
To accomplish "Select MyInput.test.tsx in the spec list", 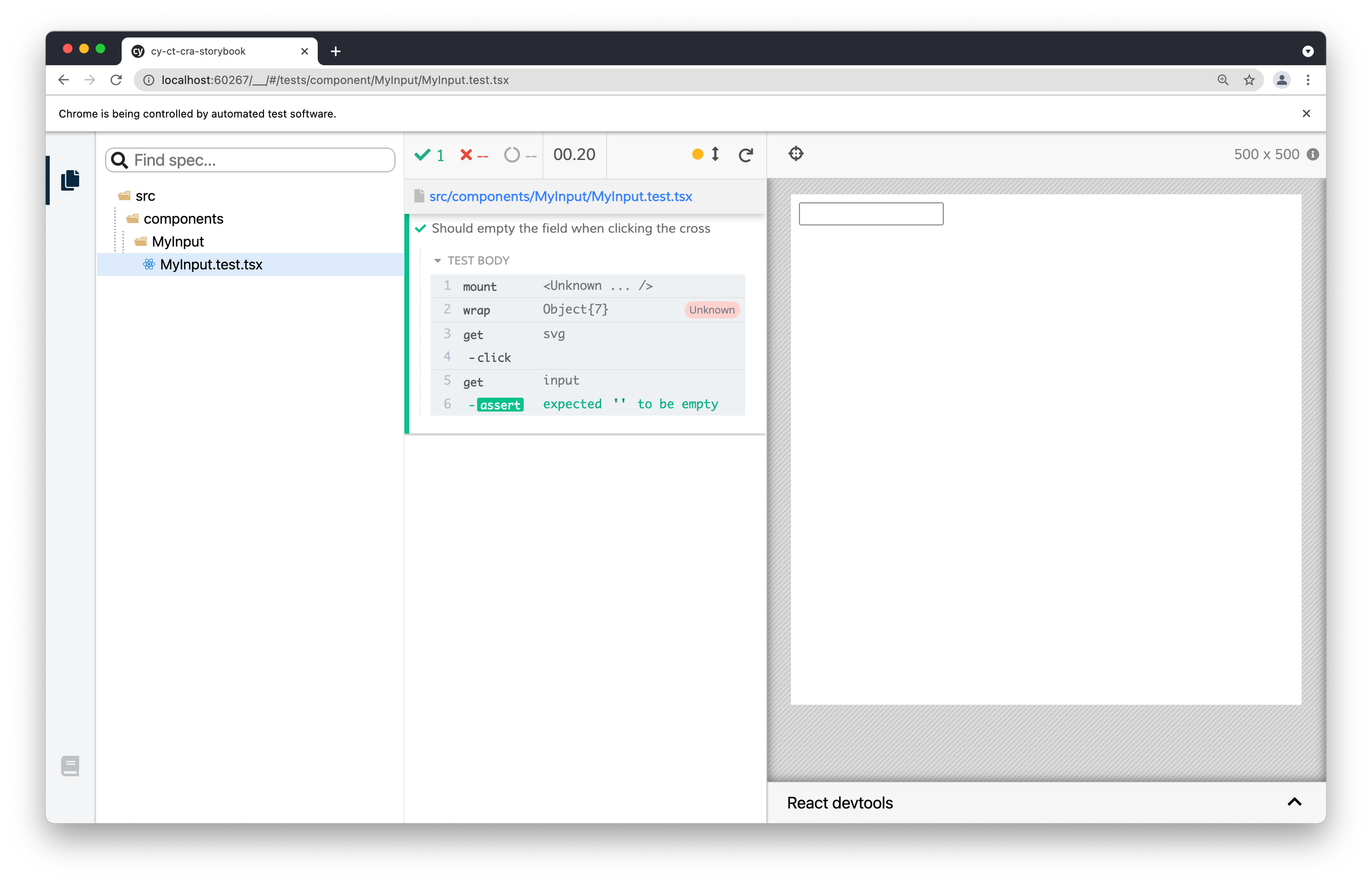I will [x=211, y=265].
